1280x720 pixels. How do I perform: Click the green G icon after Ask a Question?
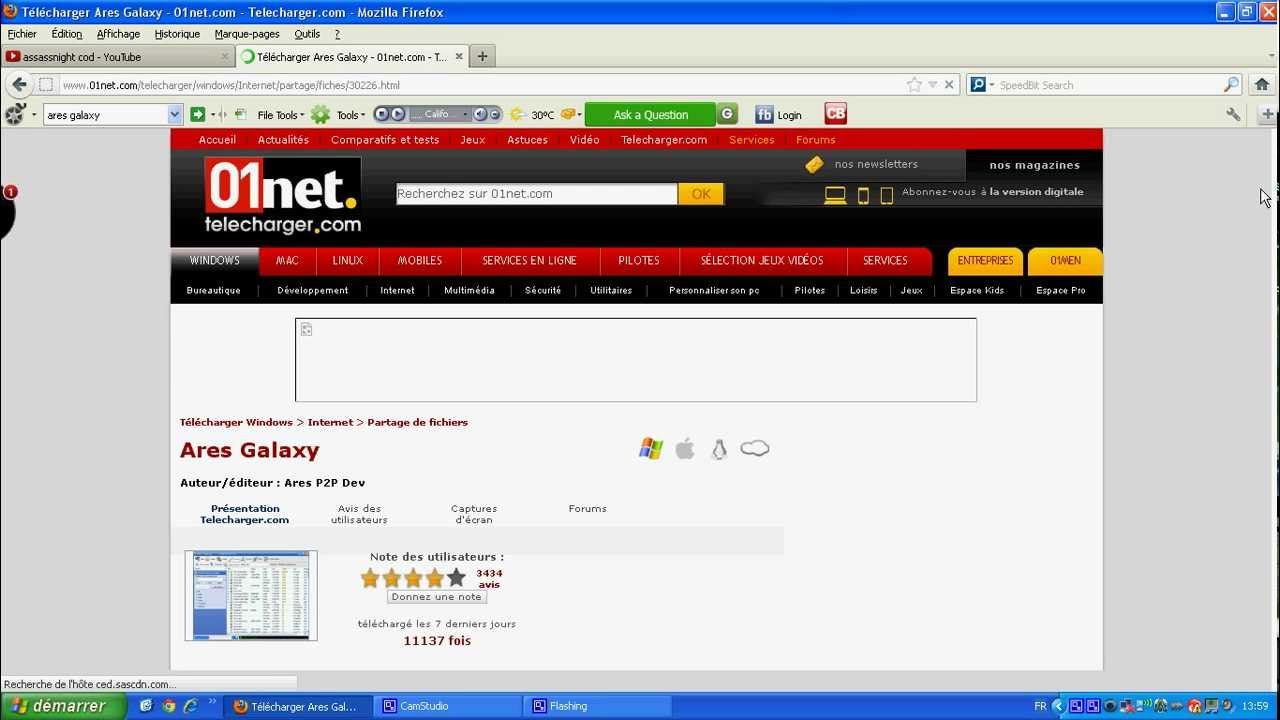click(x=728, y=114)
